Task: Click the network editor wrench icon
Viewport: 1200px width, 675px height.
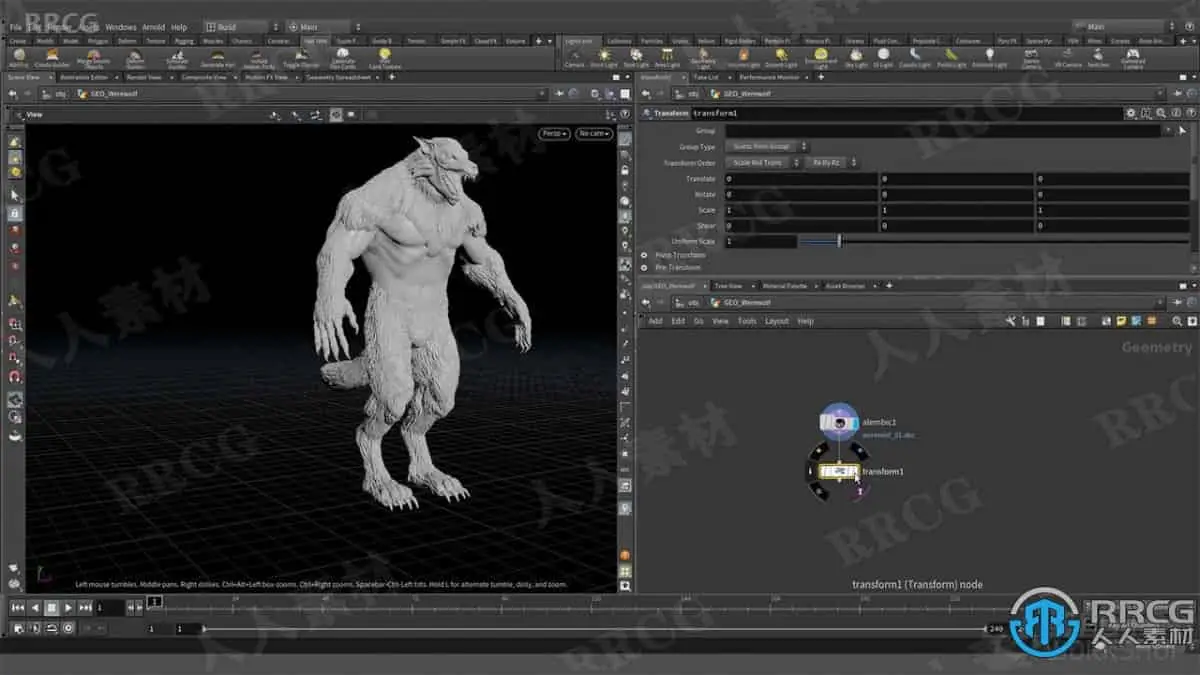Action: pyautogui.click(x=1012, y=321)
